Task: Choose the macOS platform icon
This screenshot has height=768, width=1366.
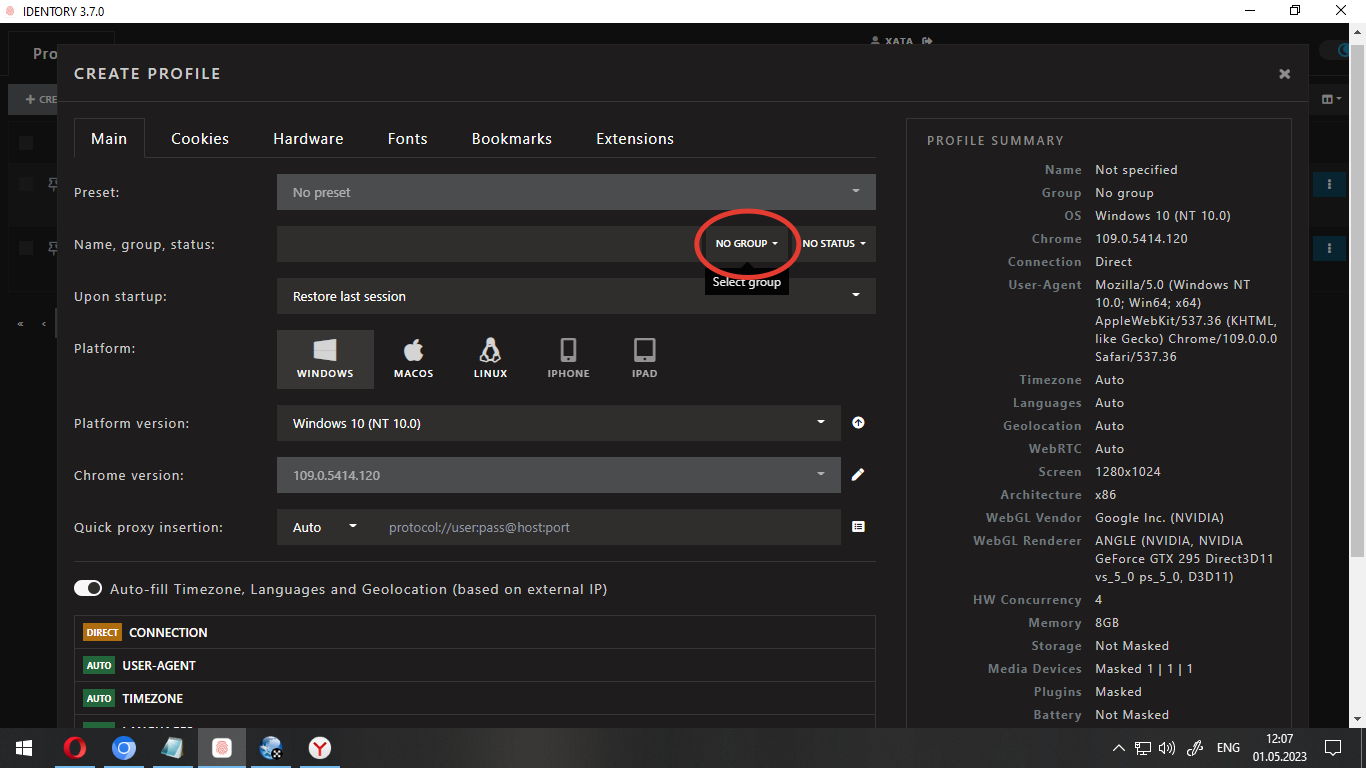Action: 413,359
